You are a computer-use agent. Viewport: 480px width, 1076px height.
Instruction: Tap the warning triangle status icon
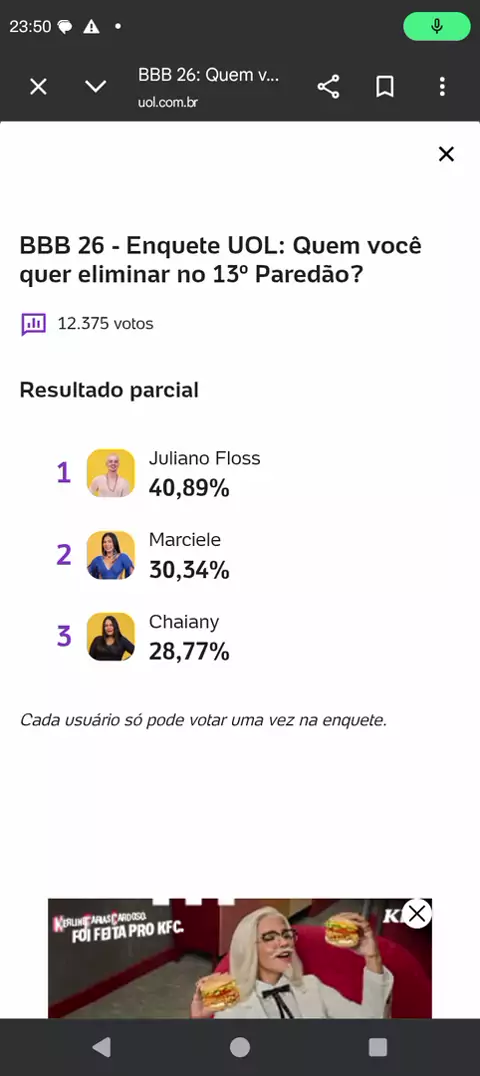(x=91, y=27)
